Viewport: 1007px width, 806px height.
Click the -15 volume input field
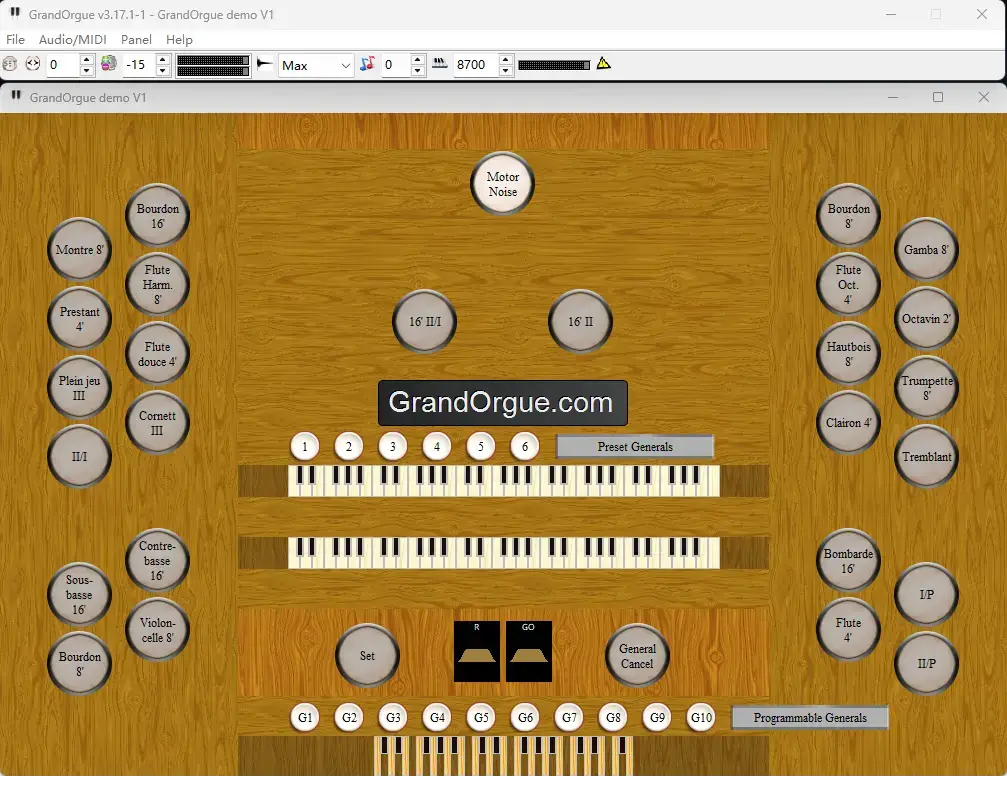pyautogui.click(x=139, y=65)
